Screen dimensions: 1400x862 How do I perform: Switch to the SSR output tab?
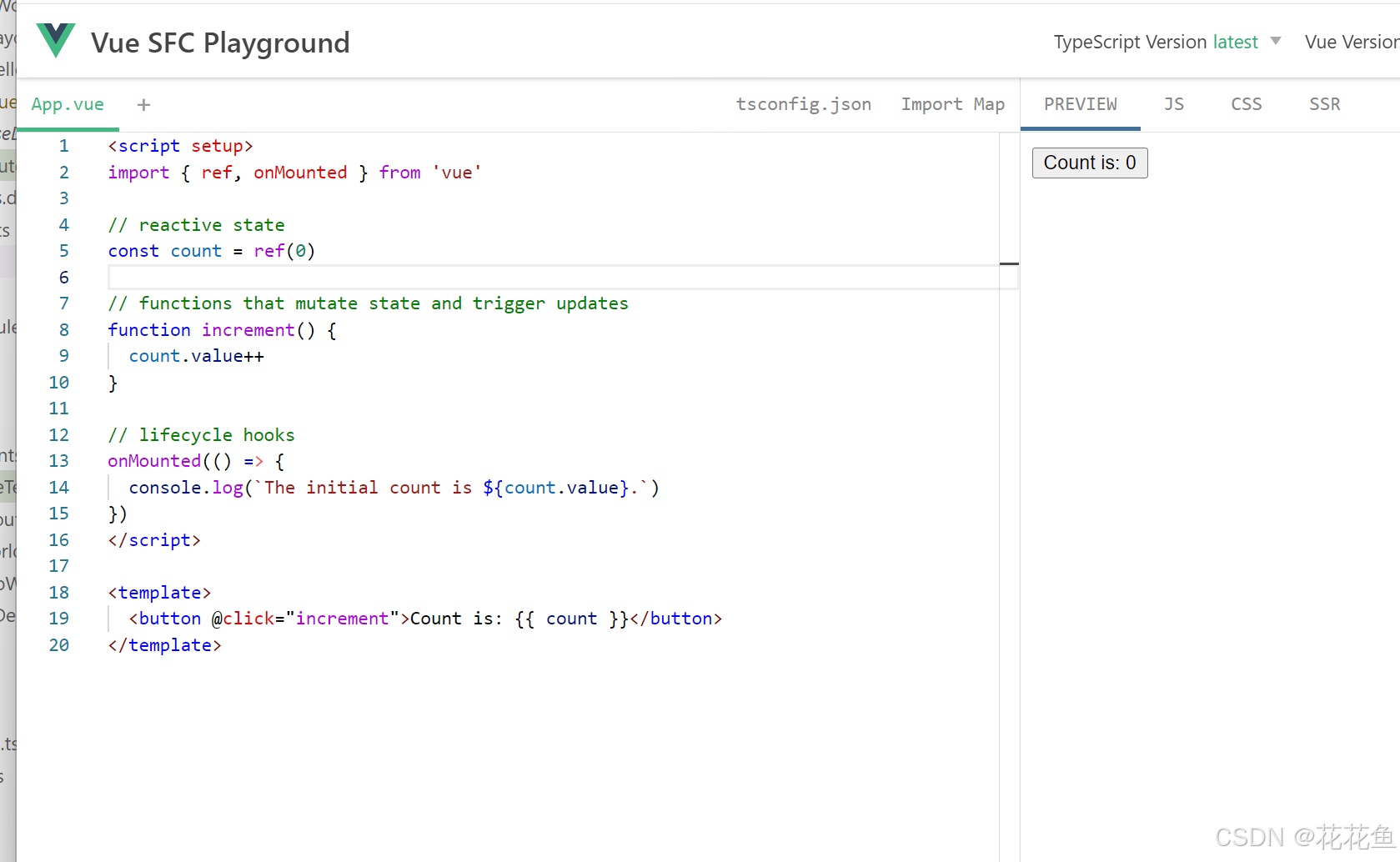point(1325,104)
